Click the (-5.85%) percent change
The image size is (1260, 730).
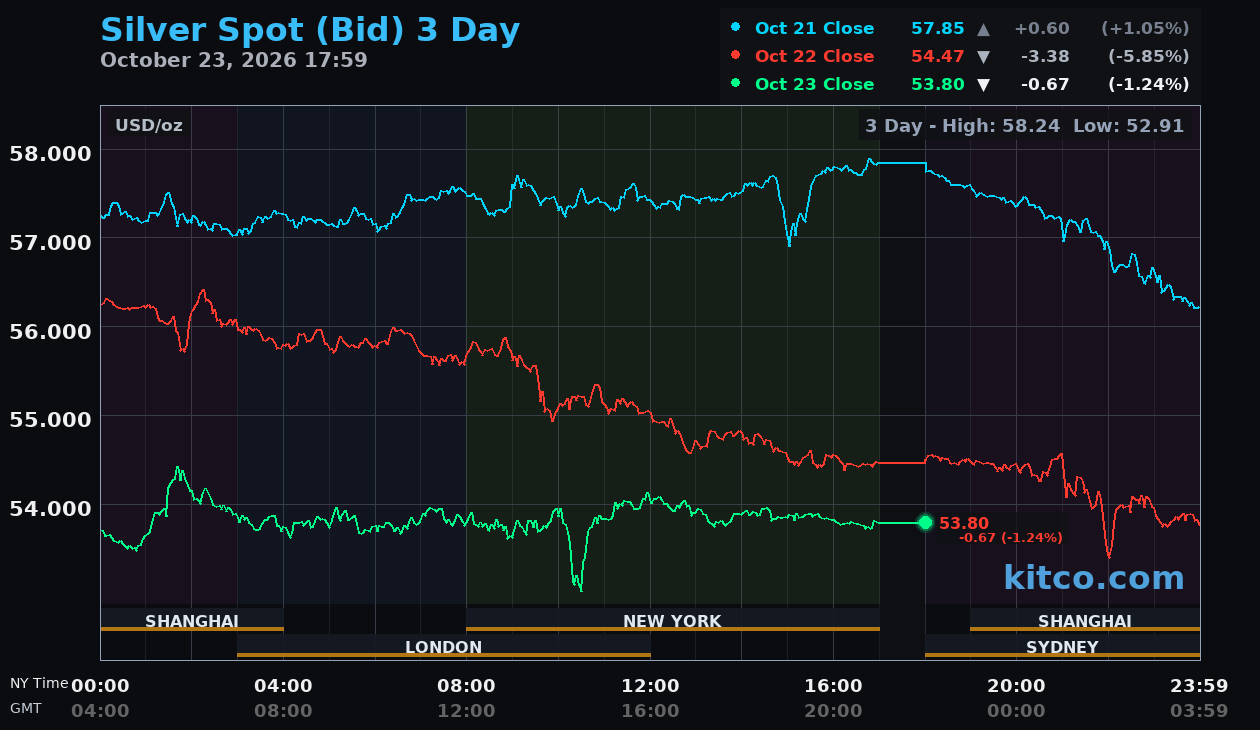(1148, 56)
